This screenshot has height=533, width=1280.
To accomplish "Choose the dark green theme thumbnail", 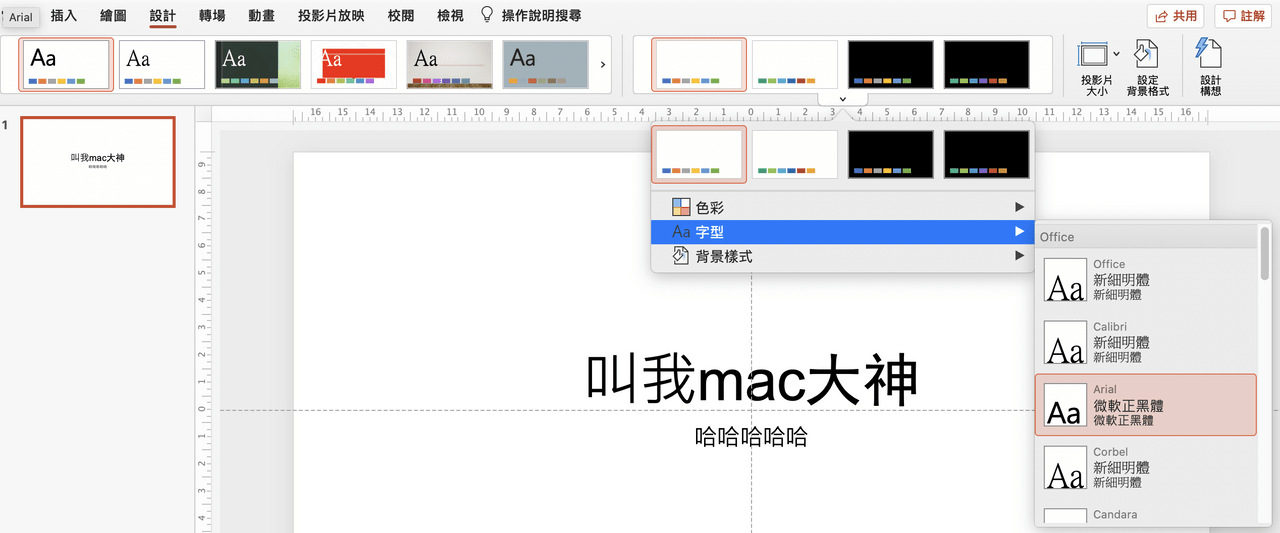I will (258, 65).
